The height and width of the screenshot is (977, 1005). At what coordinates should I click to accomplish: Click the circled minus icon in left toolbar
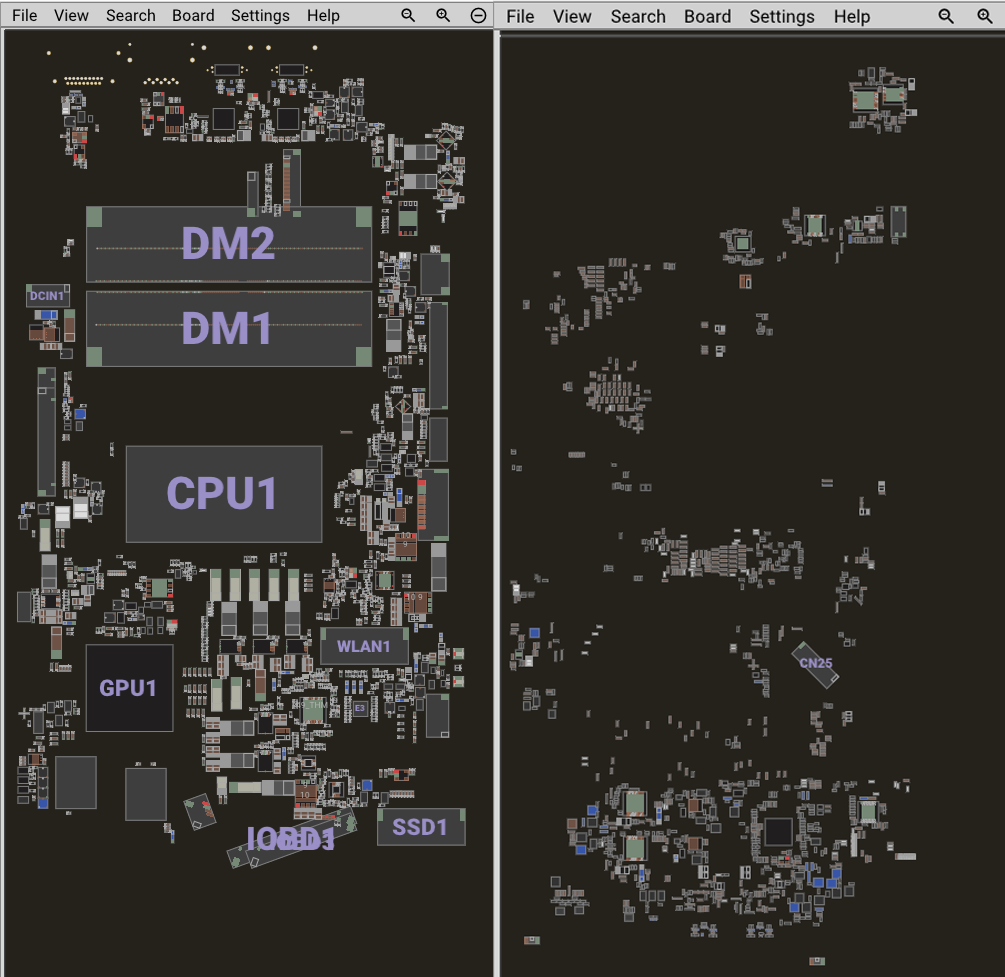click(479, 16)
